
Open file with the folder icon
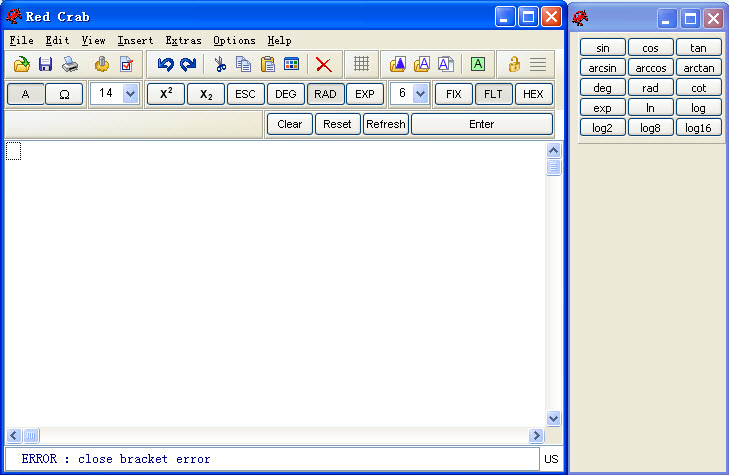21,64
